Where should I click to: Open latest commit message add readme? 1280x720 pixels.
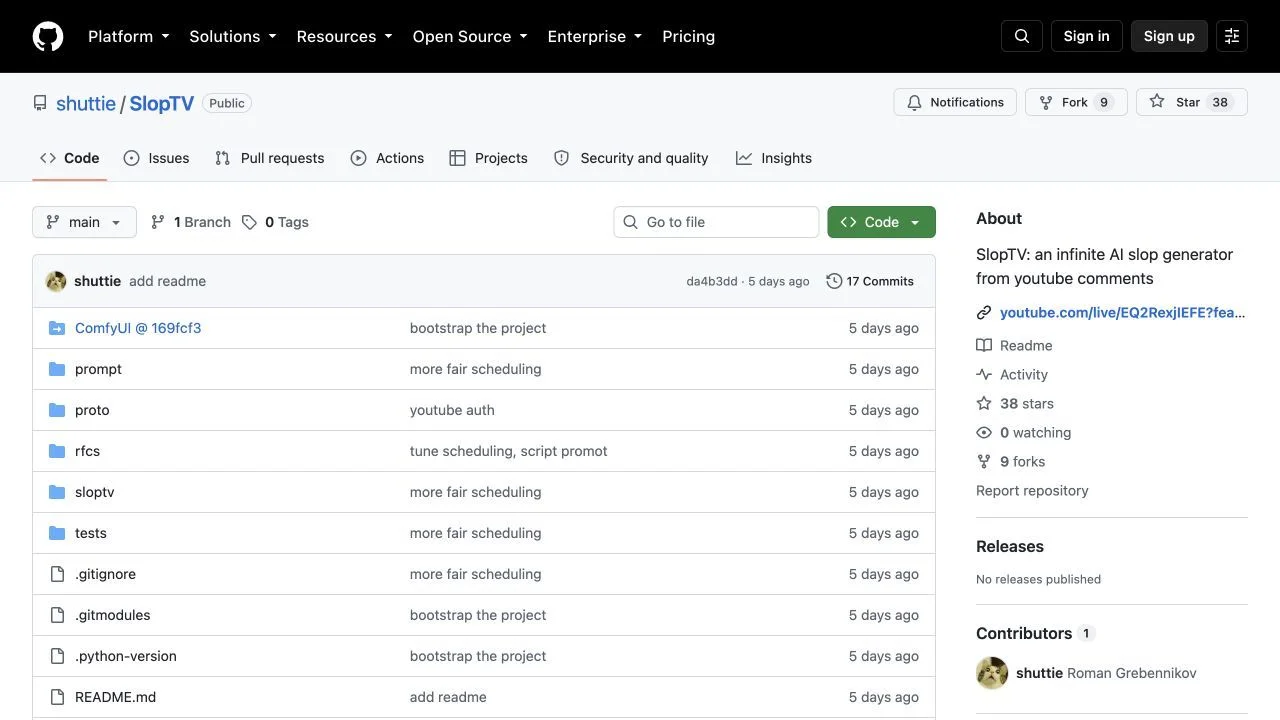(x=167, y=281)
